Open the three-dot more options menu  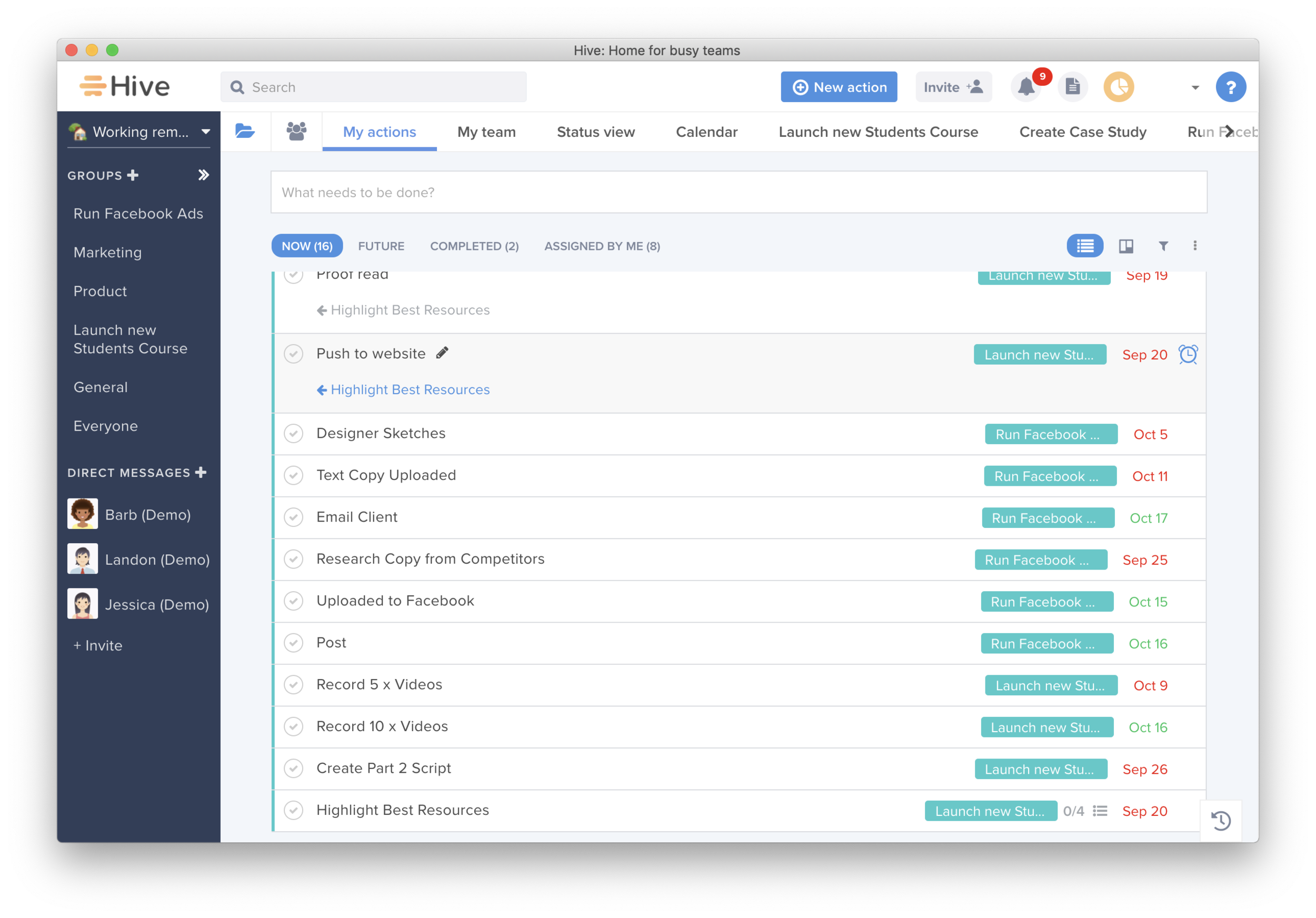[1194, 246]
